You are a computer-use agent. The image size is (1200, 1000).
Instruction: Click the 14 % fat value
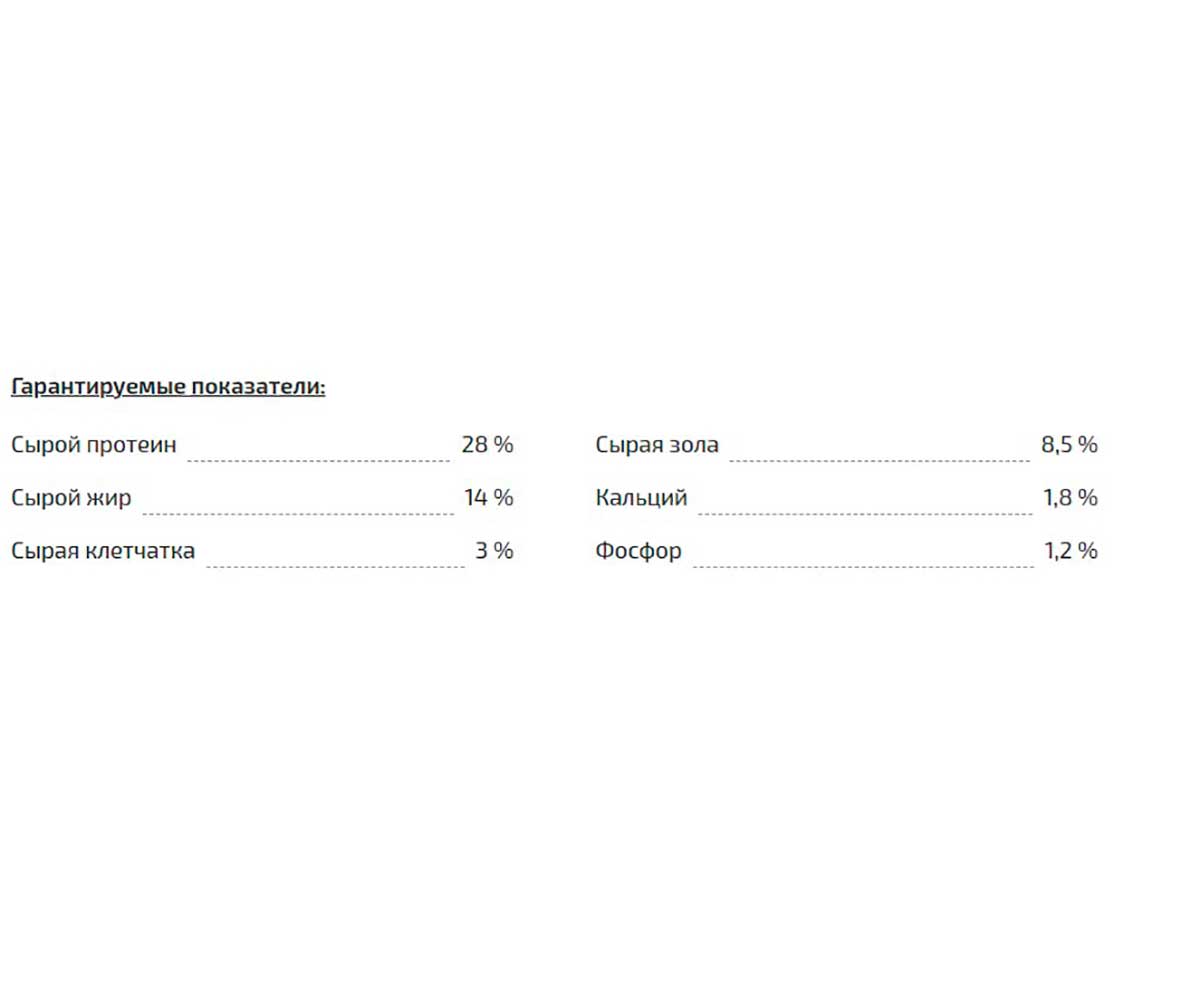click(488, 498)
